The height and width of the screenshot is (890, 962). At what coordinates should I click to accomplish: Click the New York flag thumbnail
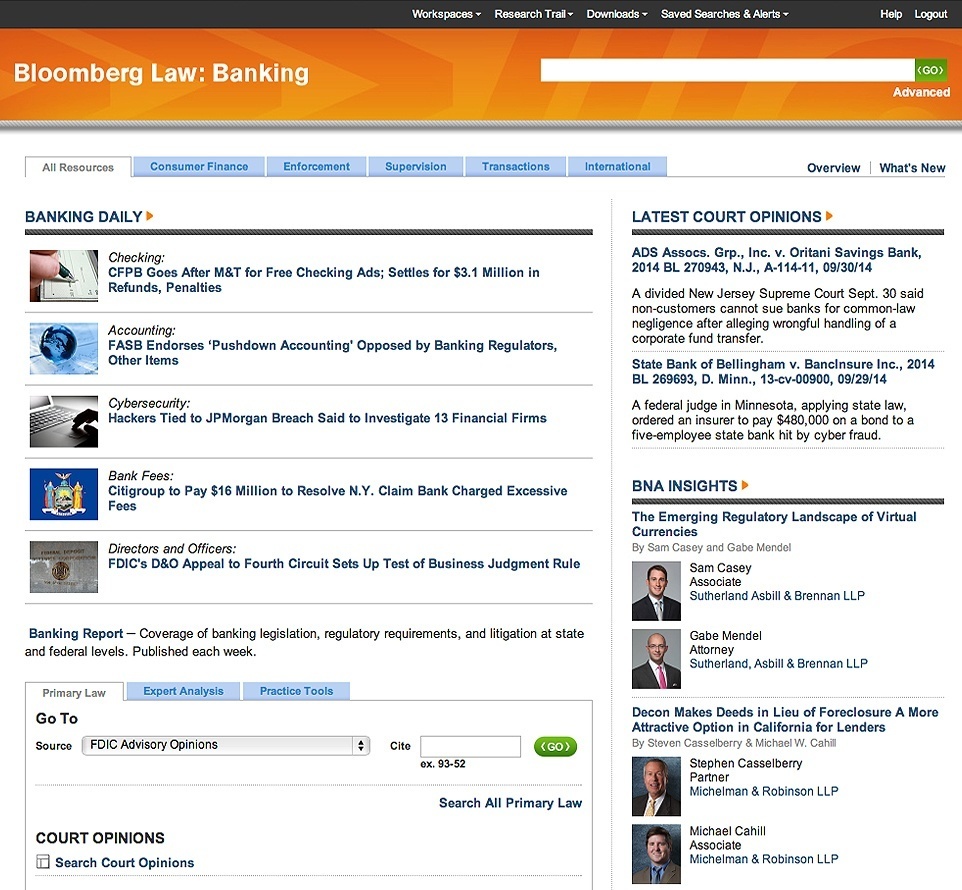coord(64,494)
